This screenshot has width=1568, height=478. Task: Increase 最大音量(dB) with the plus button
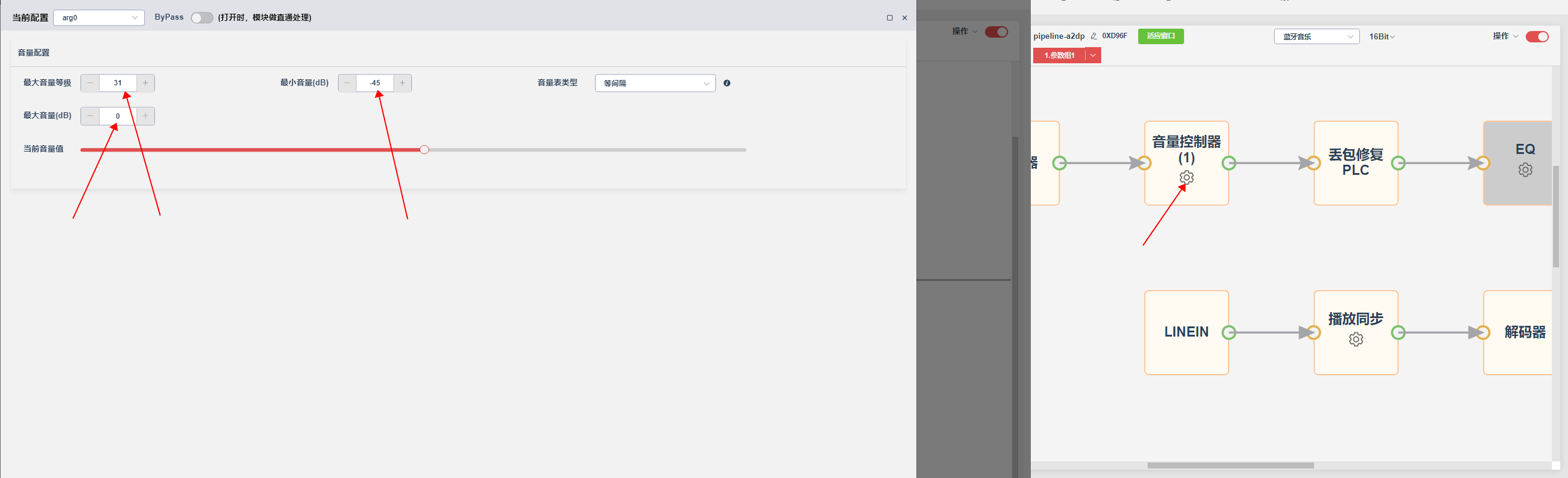pyautogui.click(x=145, y=116)
